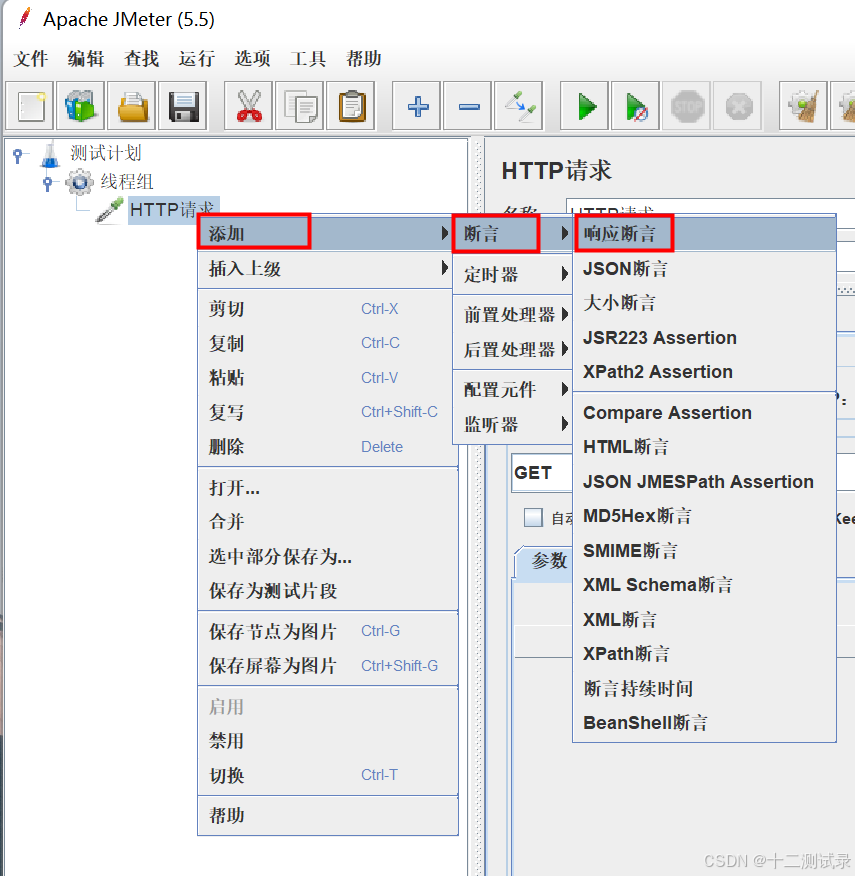Select BeanShell断言 entry
Screen dimensions: 855x876
tap(704, 722)
